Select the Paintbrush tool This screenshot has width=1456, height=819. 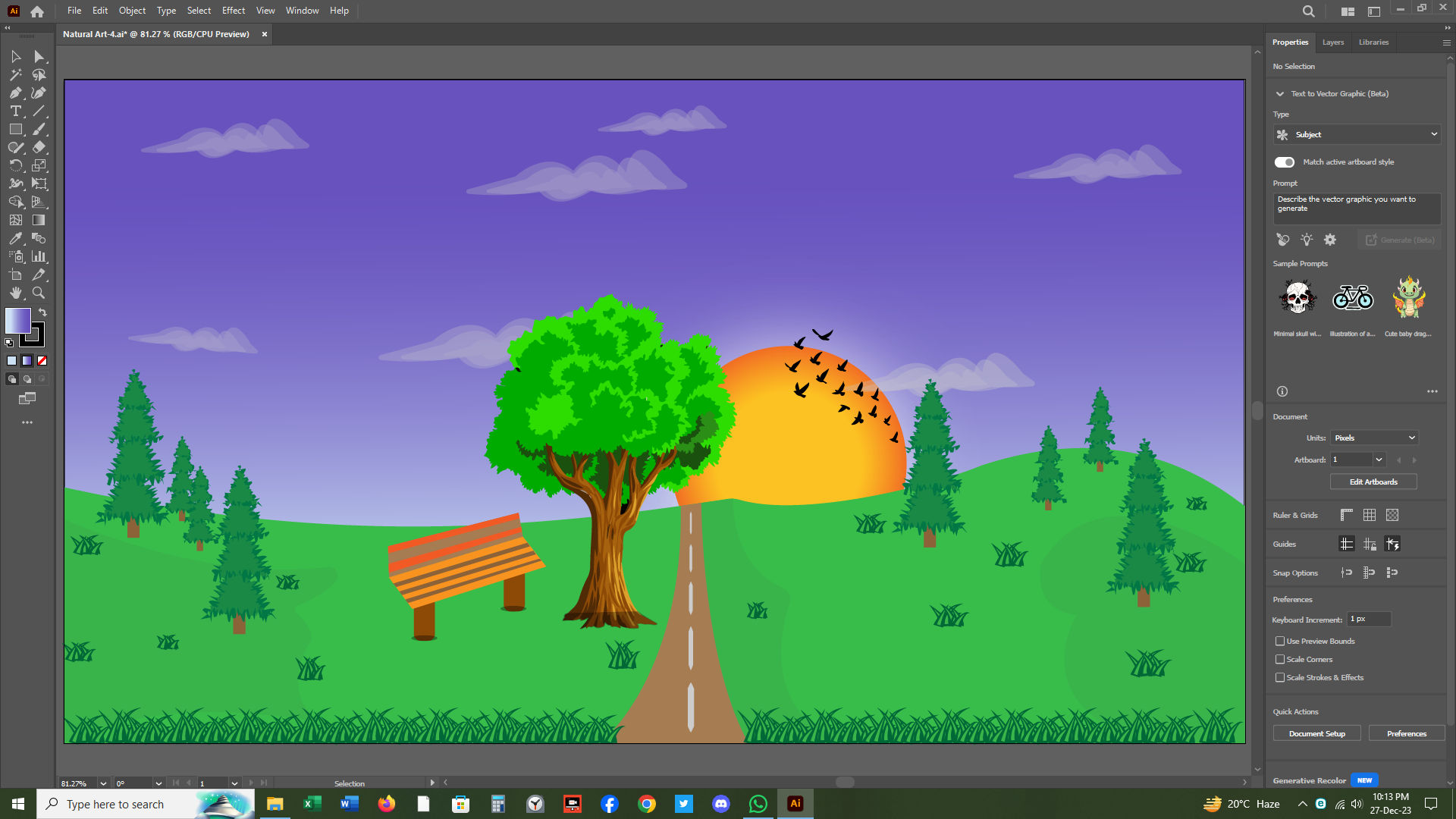(x=39, y=130)
